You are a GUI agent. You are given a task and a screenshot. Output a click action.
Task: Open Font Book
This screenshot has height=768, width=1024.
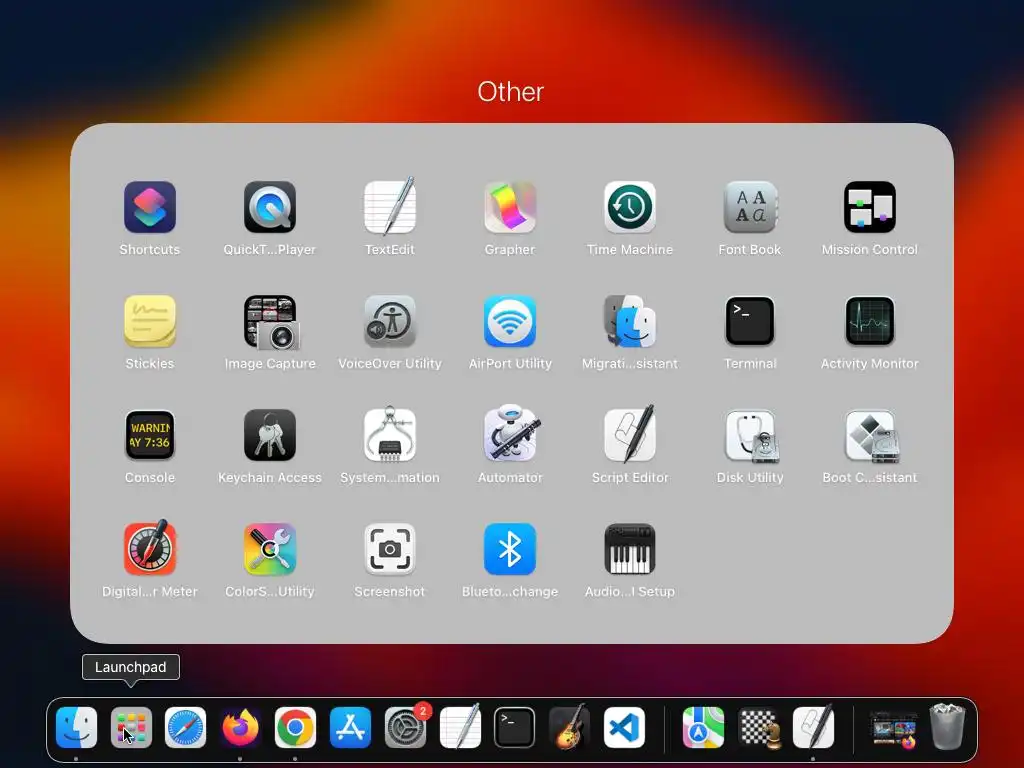pos(750,207)
